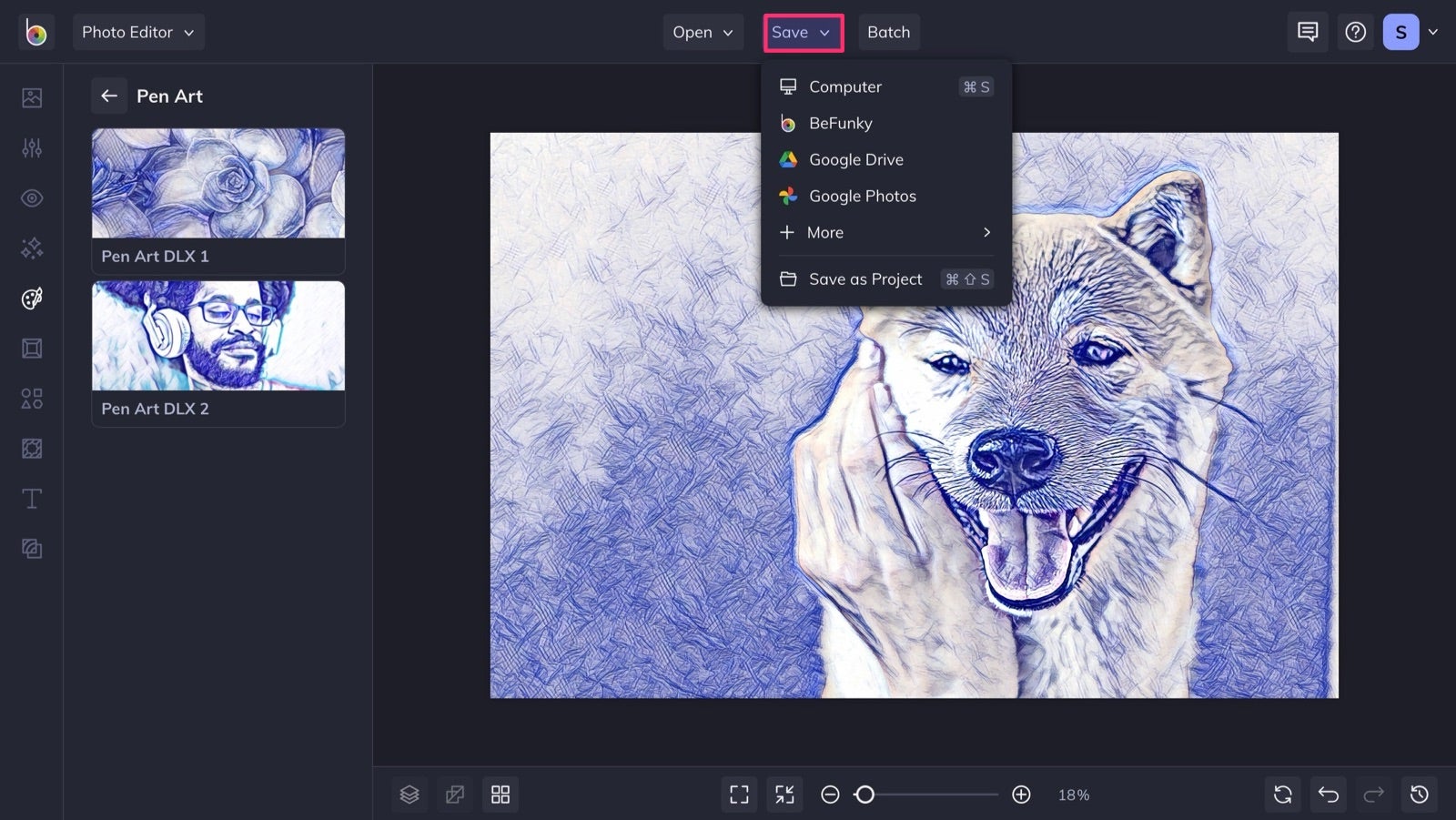
Task: Apply the Pen Art DLX 2 effect thumbnail
Action: click(x=217, y=336)
